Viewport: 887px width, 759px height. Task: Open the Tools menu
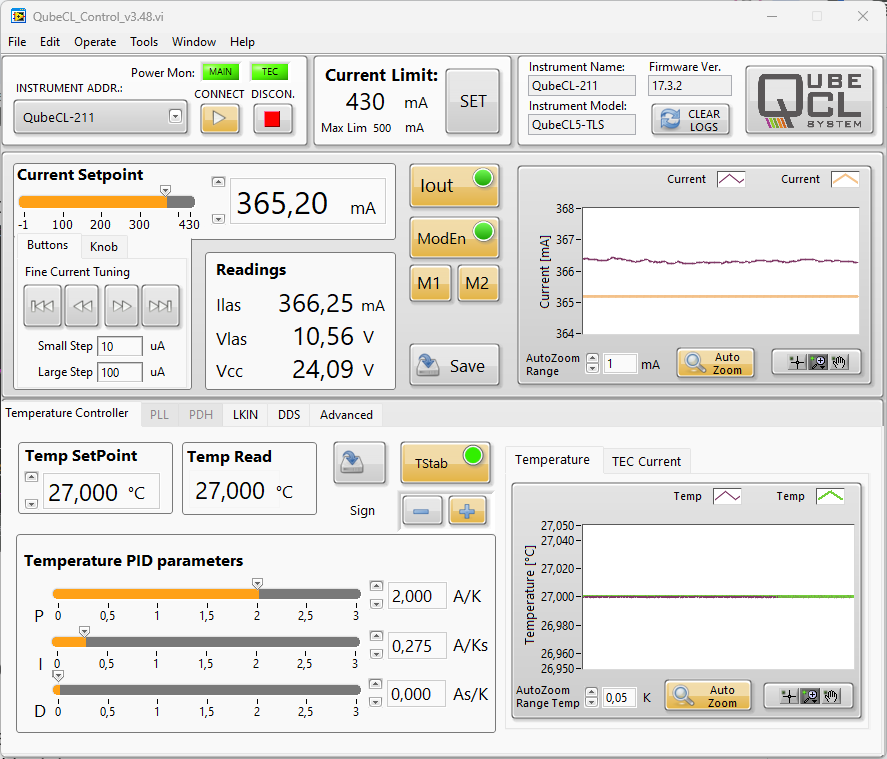coord(144,42)
